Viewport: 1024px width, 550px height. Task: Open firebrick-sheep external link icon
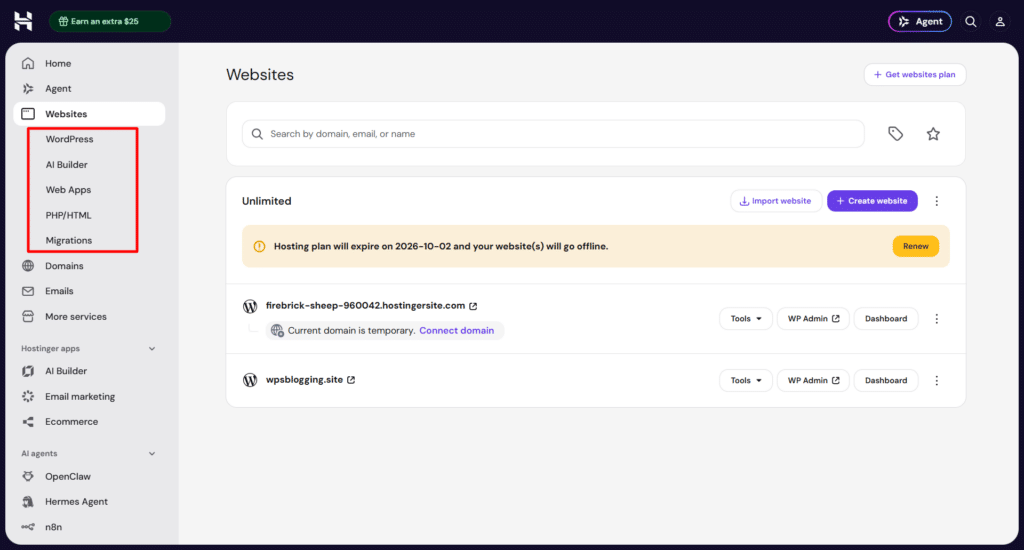point(473,306)
